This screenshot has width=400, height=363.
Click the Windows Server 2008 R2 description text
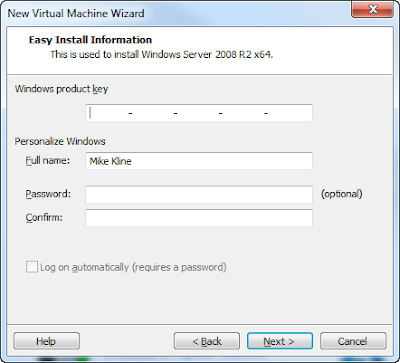click(x=162, y=55)
